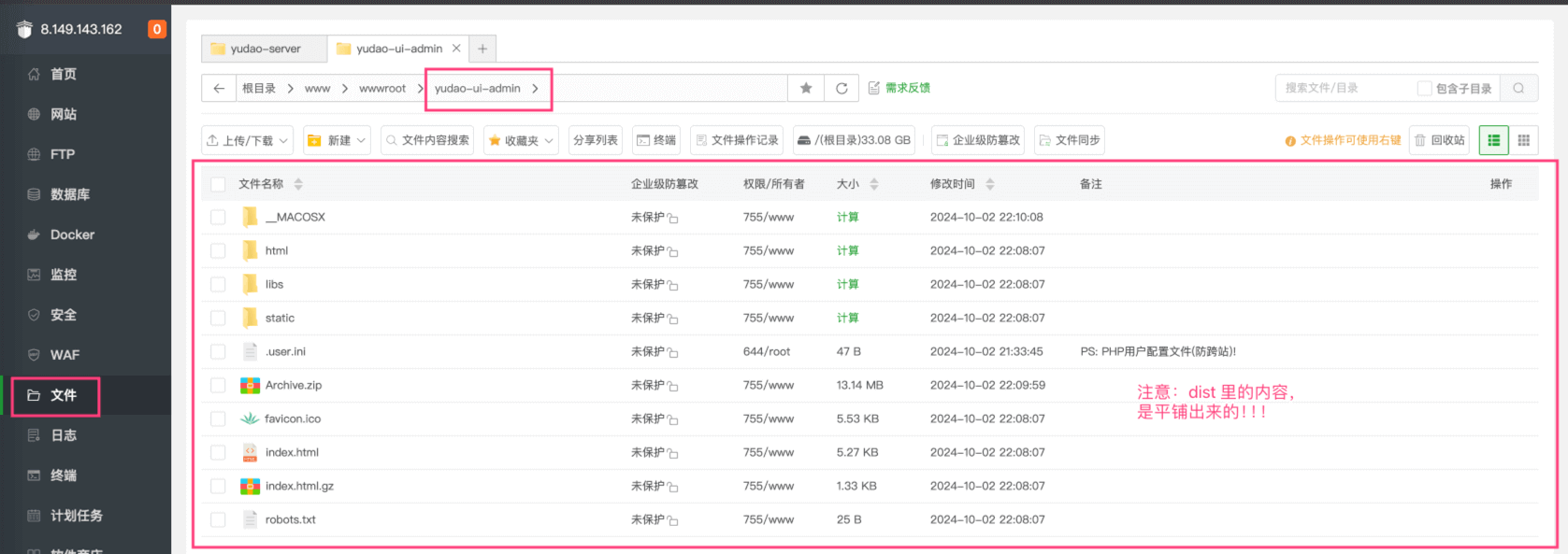
Task: Close the yudao-ui-admin tab
Action: tap(456, 49)
